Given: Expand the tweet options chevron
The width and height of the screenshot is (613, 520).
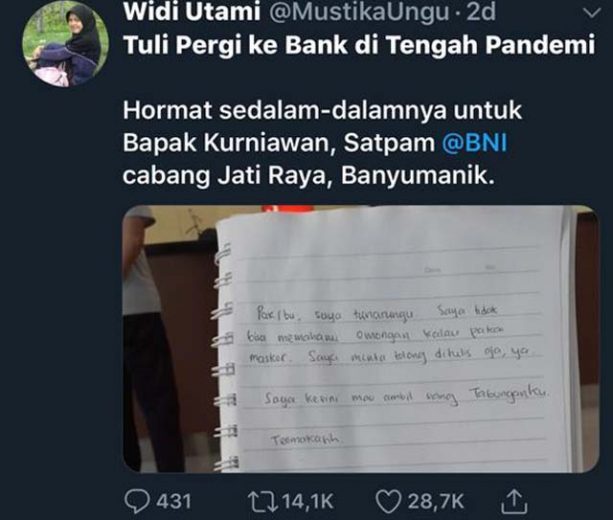Looking at the screenshot, I should click(591, 13).
